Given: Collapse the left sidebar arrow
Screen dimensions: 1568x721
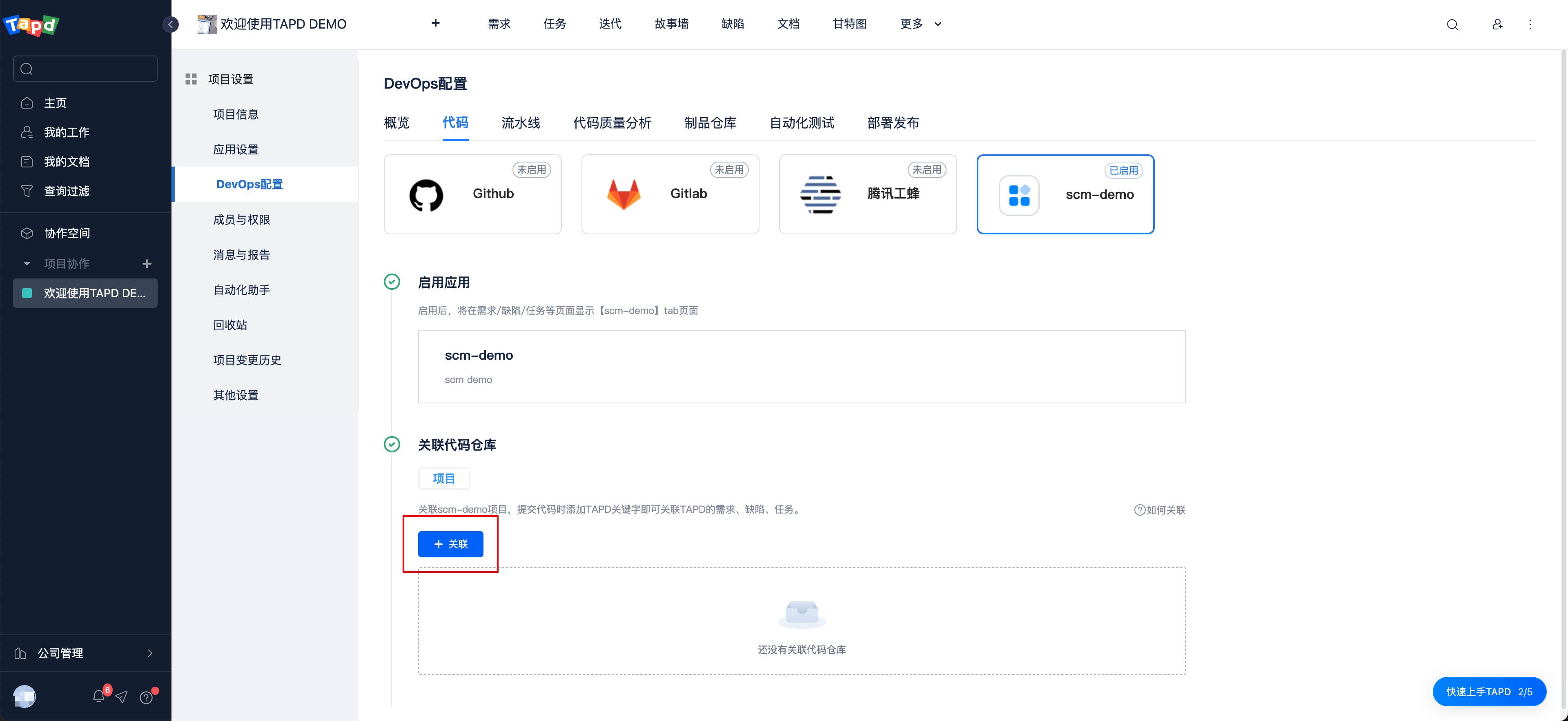Looking at the screenshot, I should click(171, 24).
